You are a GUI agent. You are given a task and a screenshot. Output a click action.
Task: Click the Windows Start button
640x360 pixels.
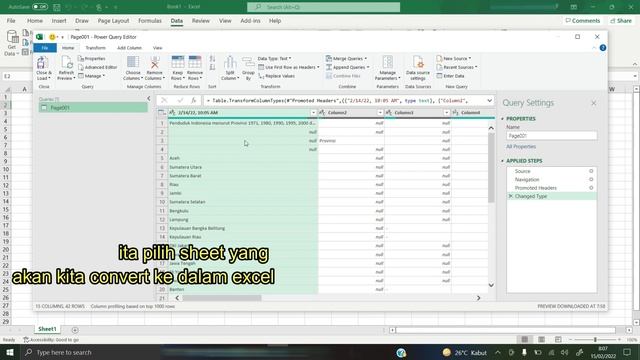pos(10,352)
